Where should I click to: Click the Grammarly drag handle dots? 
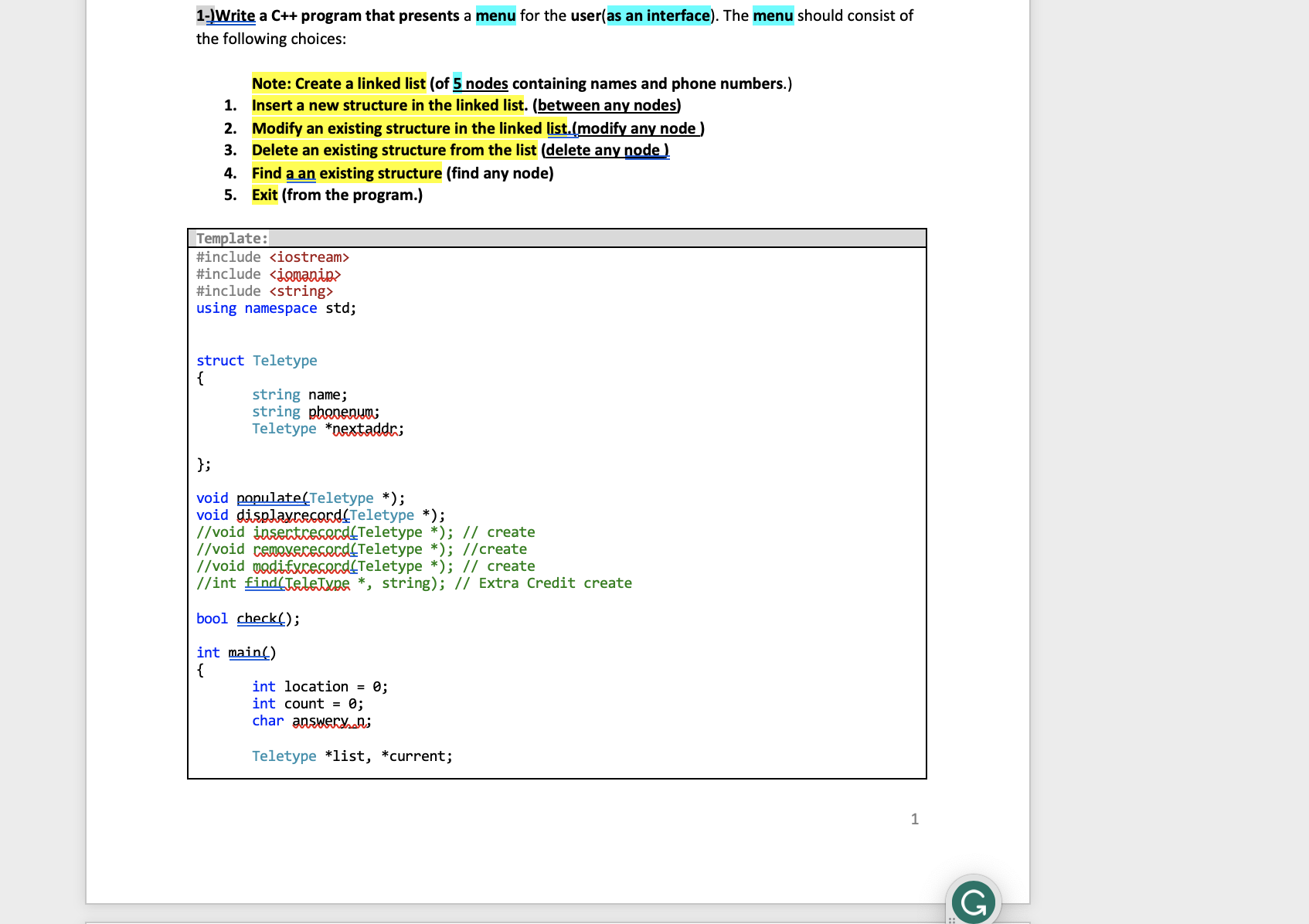click(x=952, y=919)
